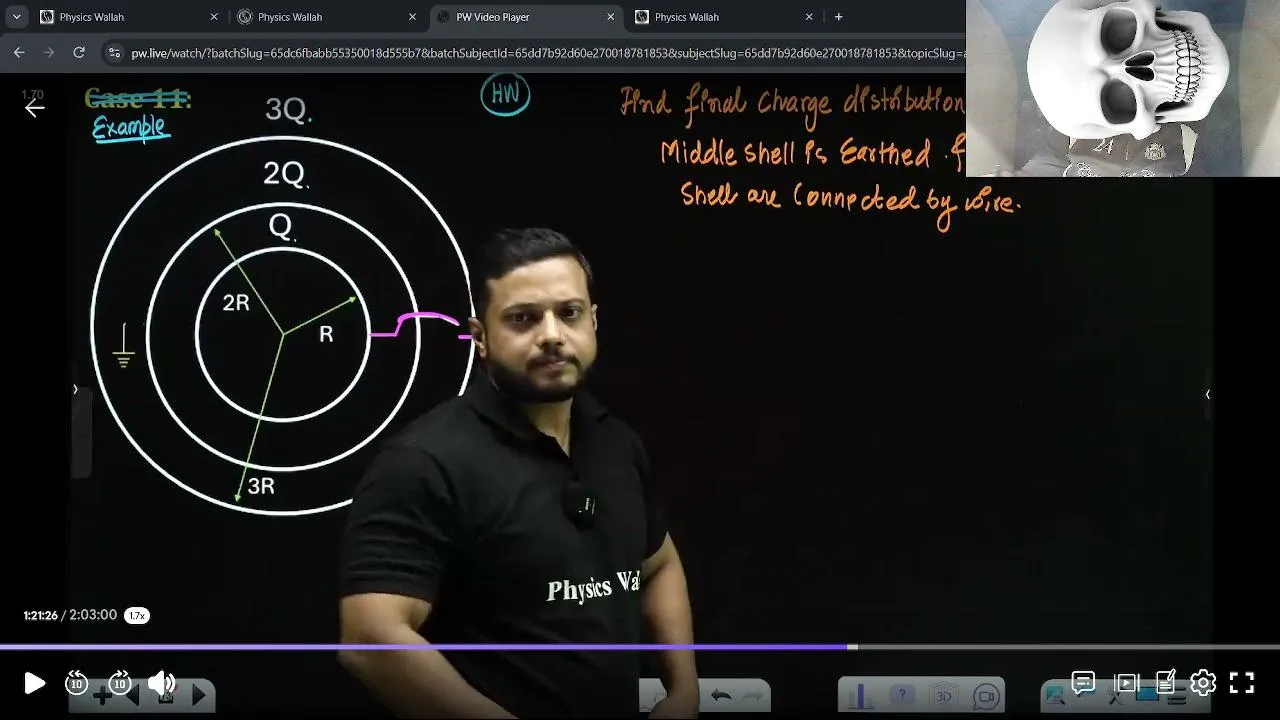Click the skull-filter webcam overlay
Viewport: 1280px width, 720px height.
pos(1123,88)
